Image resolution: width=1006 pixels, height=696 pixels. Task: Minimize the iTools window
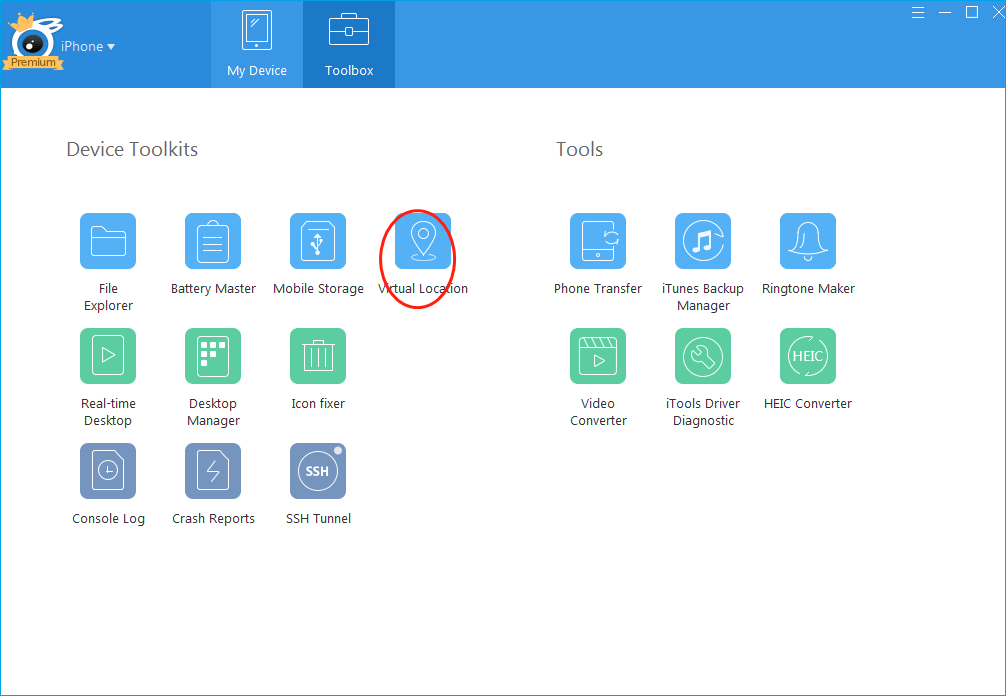945,13
